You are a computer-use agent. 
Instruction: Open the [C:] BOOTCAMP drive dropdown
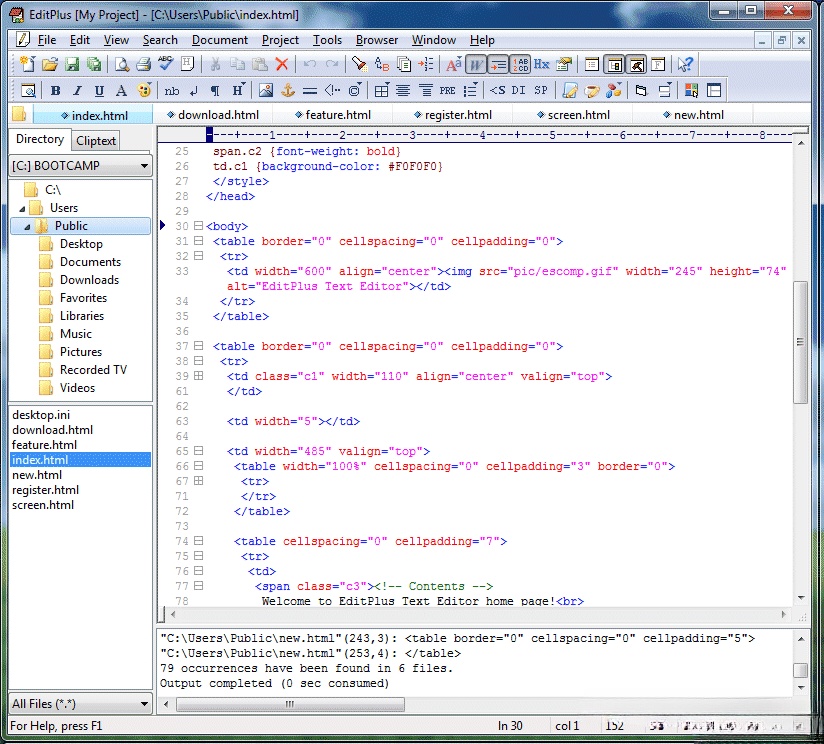coord(80,166)
